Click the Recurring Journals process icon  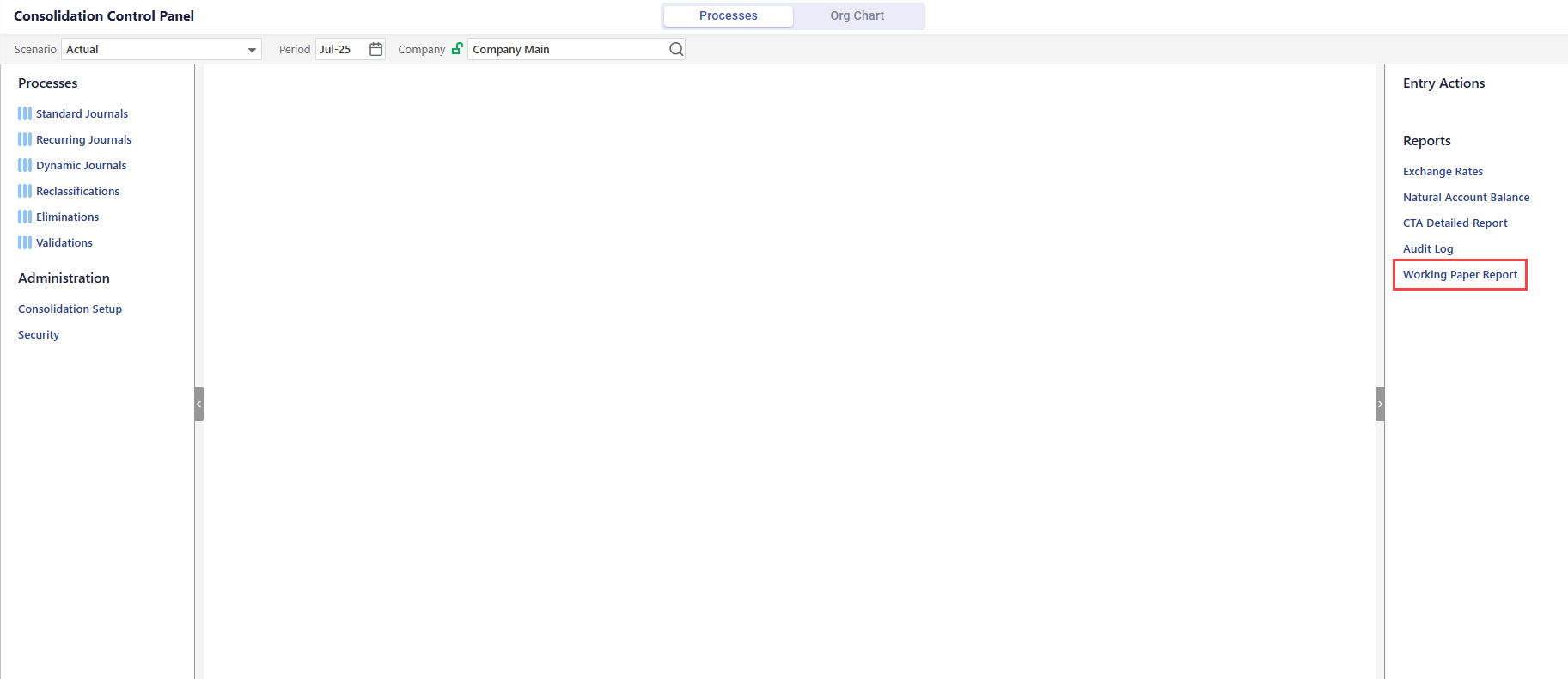[25, 139]
